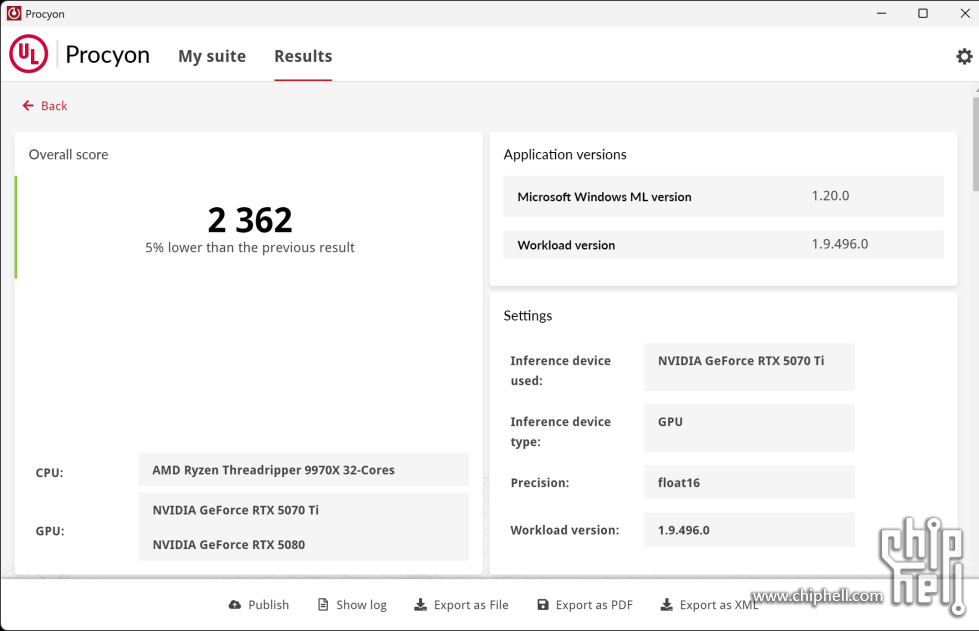Click the scrollbar up arrow

coord(975,89)
